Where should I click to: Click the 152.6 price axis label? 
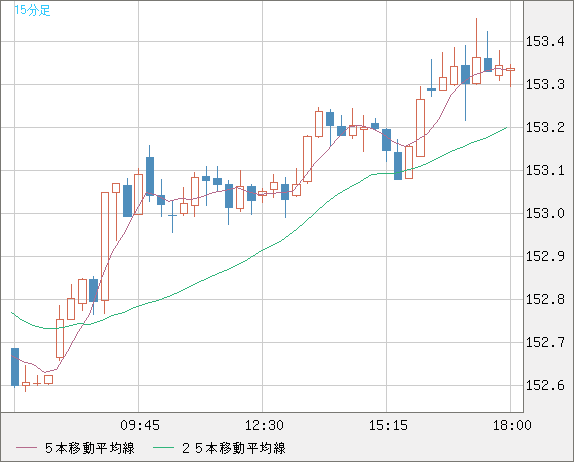click(545, 385)
